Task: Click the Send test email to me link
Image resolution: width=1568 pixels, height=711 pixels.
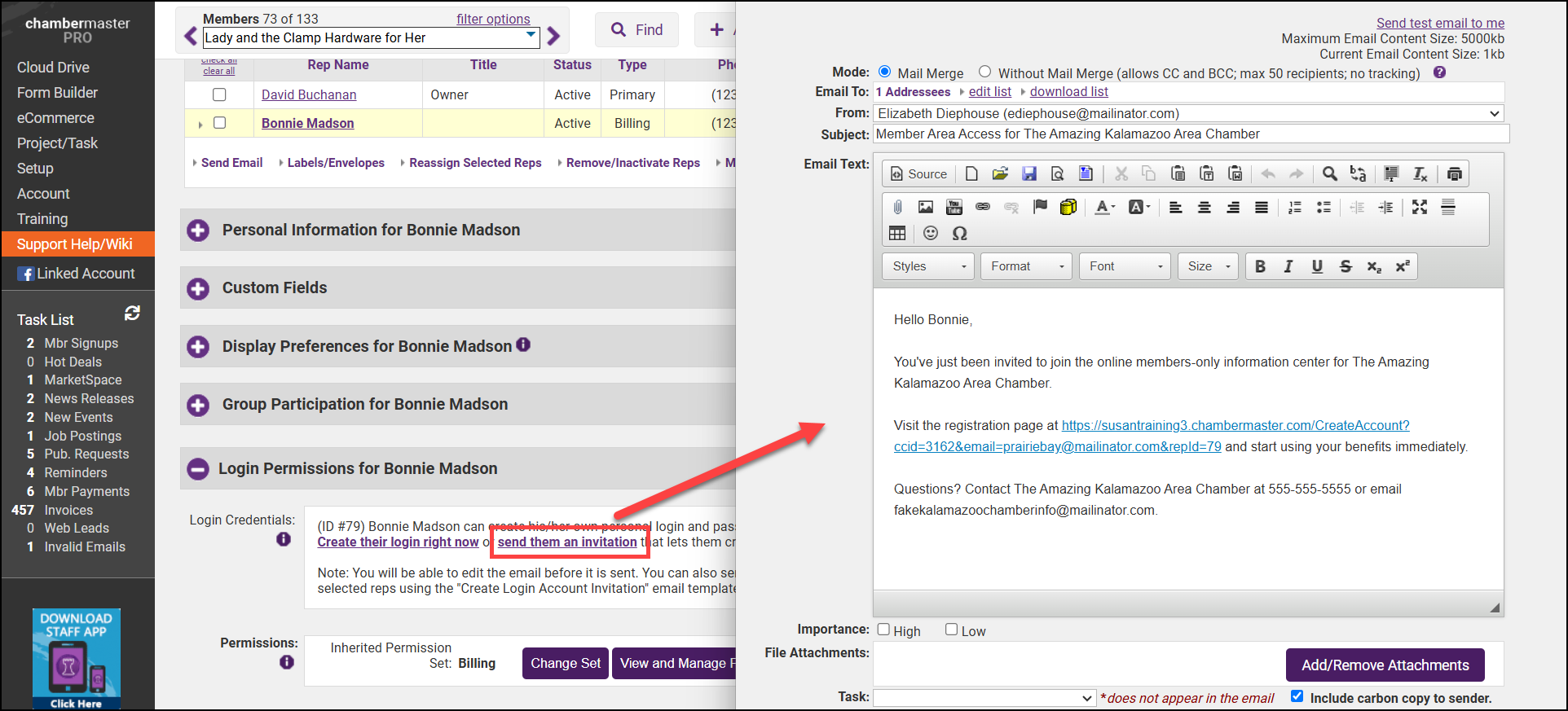Action: (x=1440, y=23)
